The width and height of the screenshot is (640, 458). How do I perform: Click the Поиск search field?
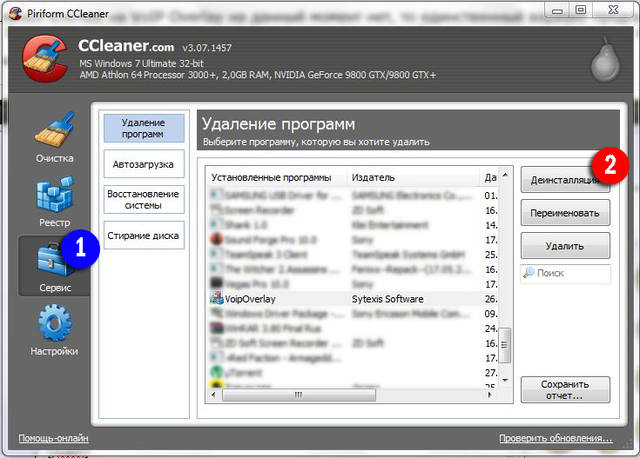tap(565, 273)
